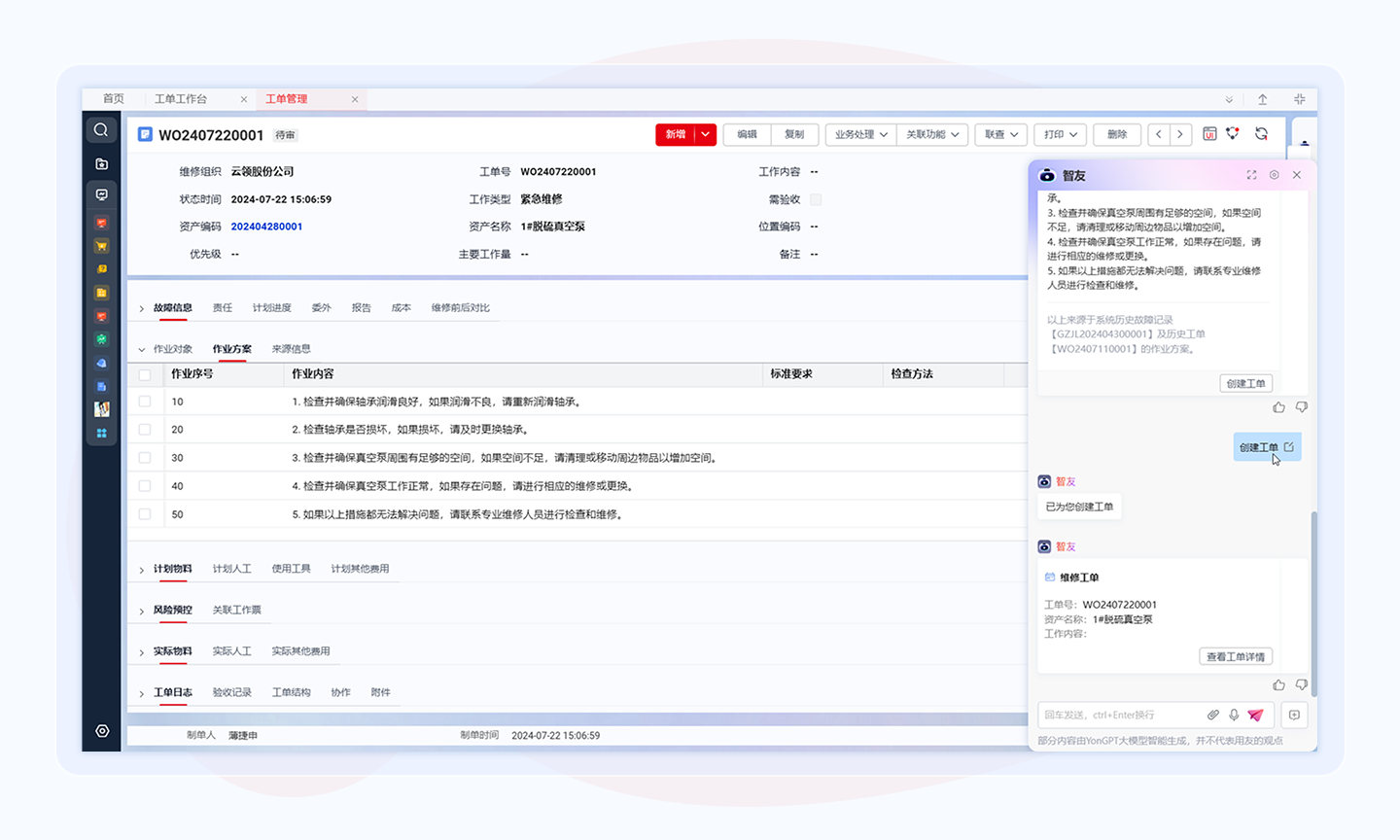
Task: Click the paper plane send icon in chat
Action: [x=1255, y=715]
